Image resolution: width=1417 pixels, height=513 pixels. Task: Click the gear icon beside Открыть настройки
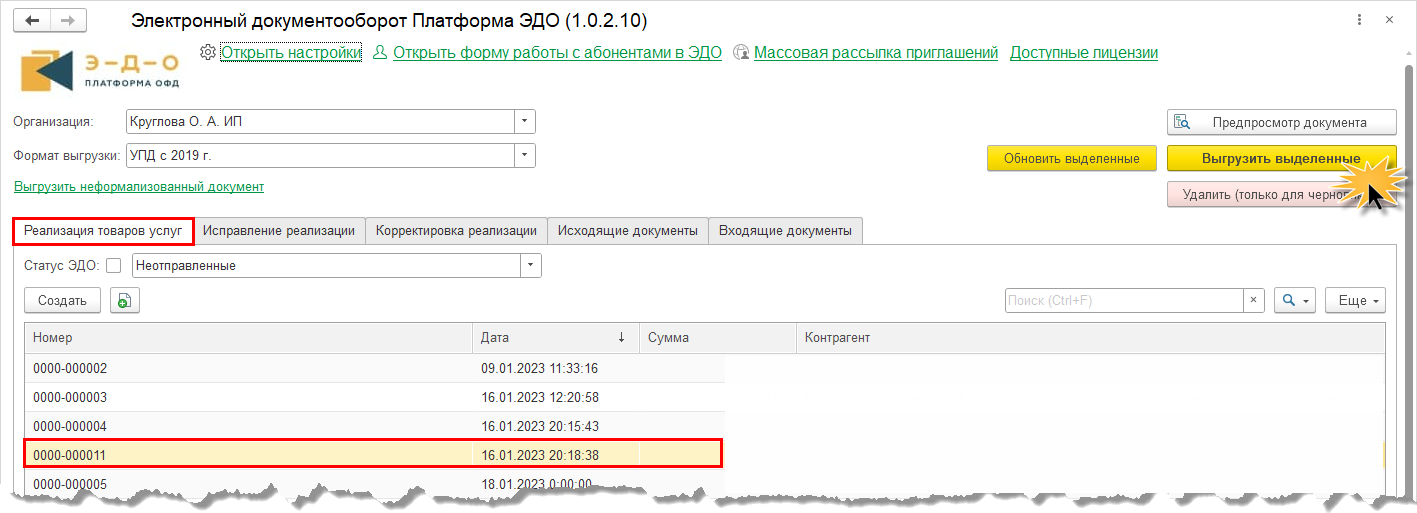pyautogui.click(x=208, y=52)
